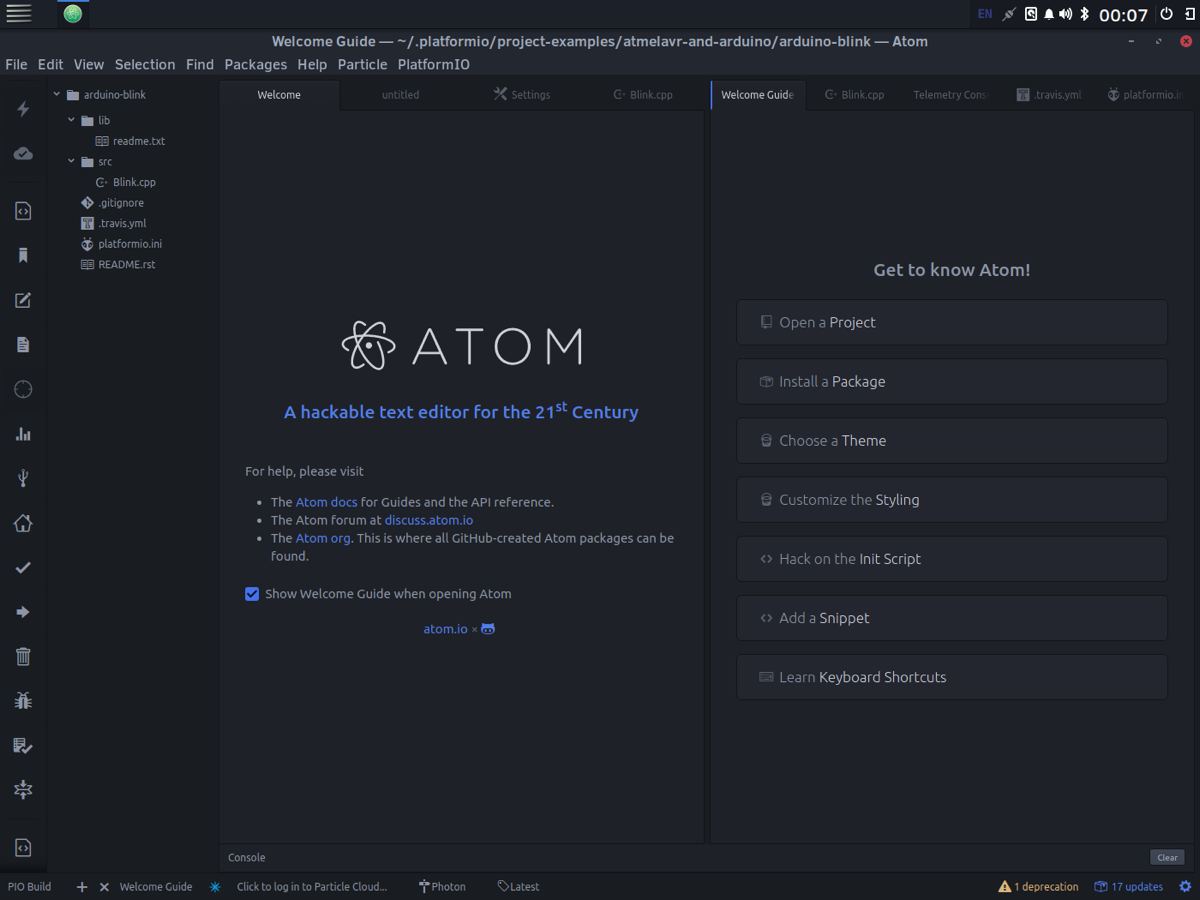Click the bookmark icon in left toolbar

pyautogui.click(x=23, y=256)
